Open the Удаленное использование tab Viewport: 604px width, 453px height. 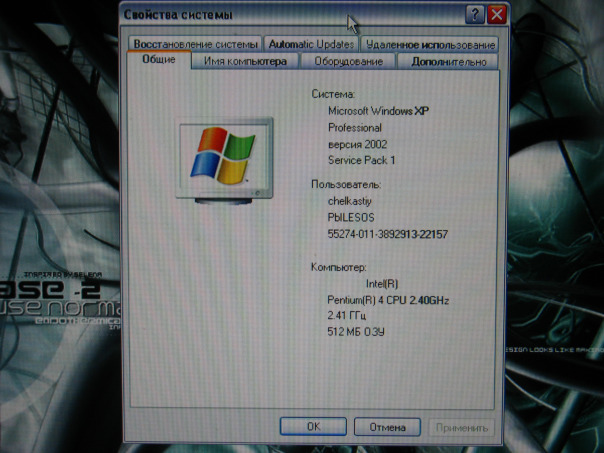tap(430, 45)
